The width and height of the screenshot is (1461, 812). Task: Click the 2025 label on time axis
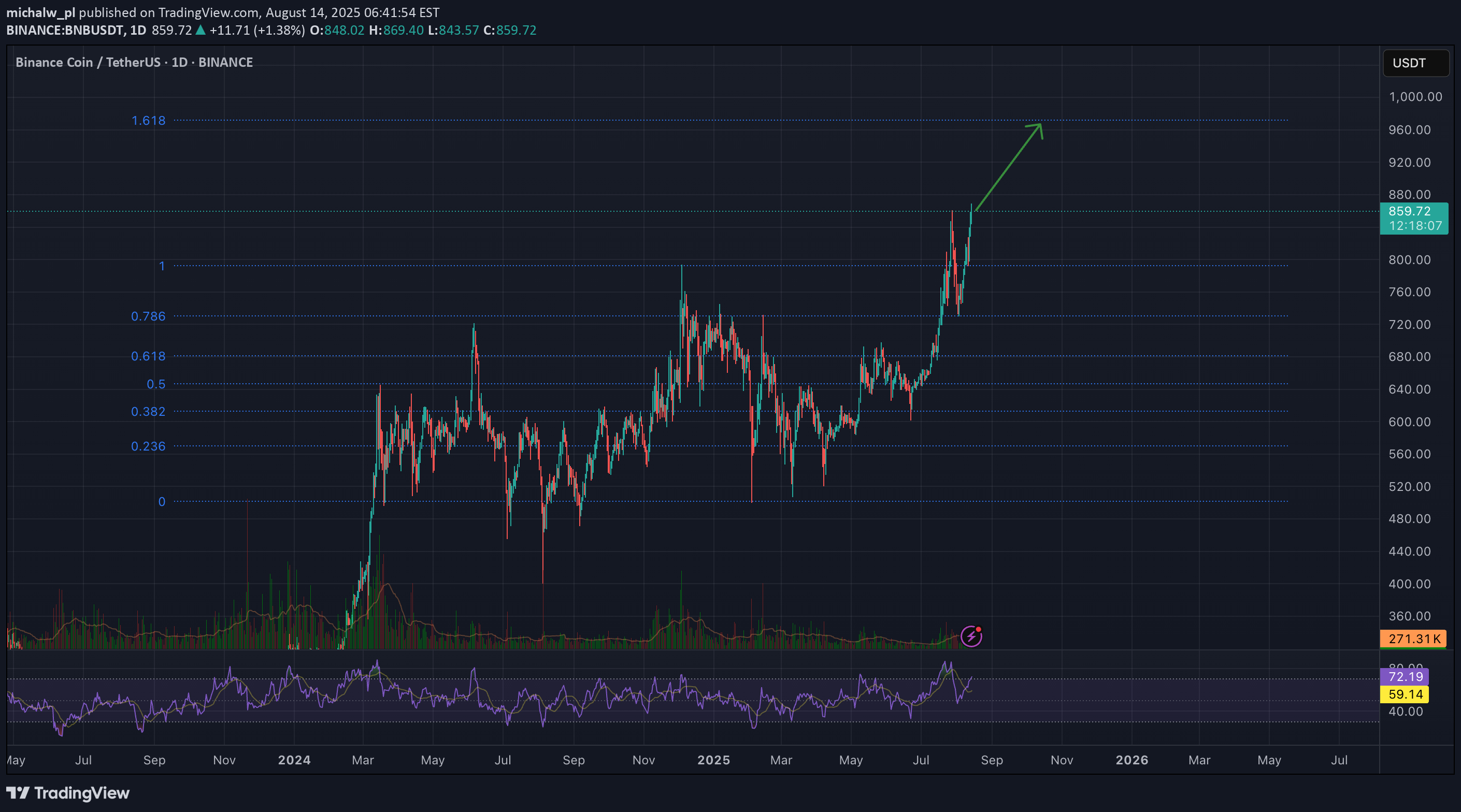[x=713, y=760]
